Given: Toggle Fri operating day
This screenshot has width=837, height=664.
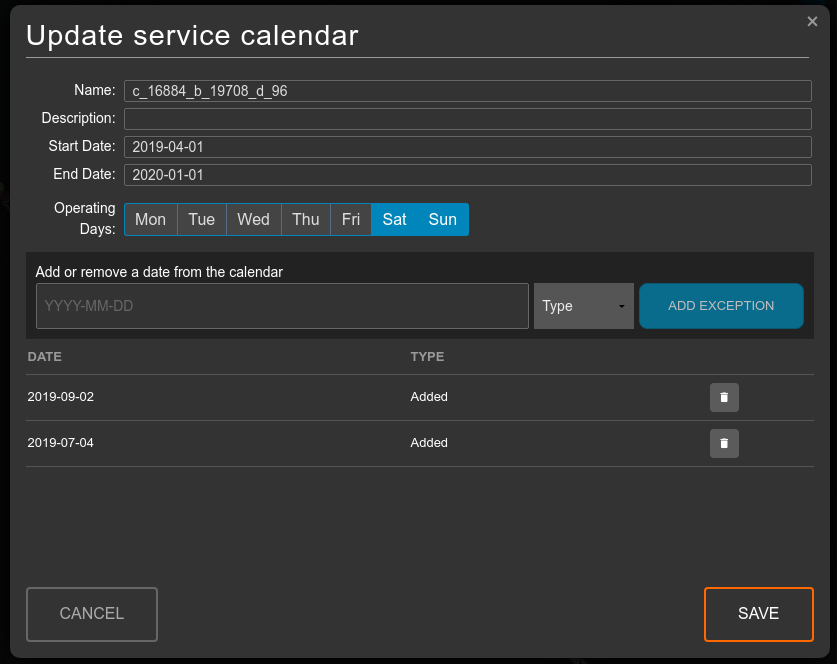Looking at the screenshot, I should (350, 220).
